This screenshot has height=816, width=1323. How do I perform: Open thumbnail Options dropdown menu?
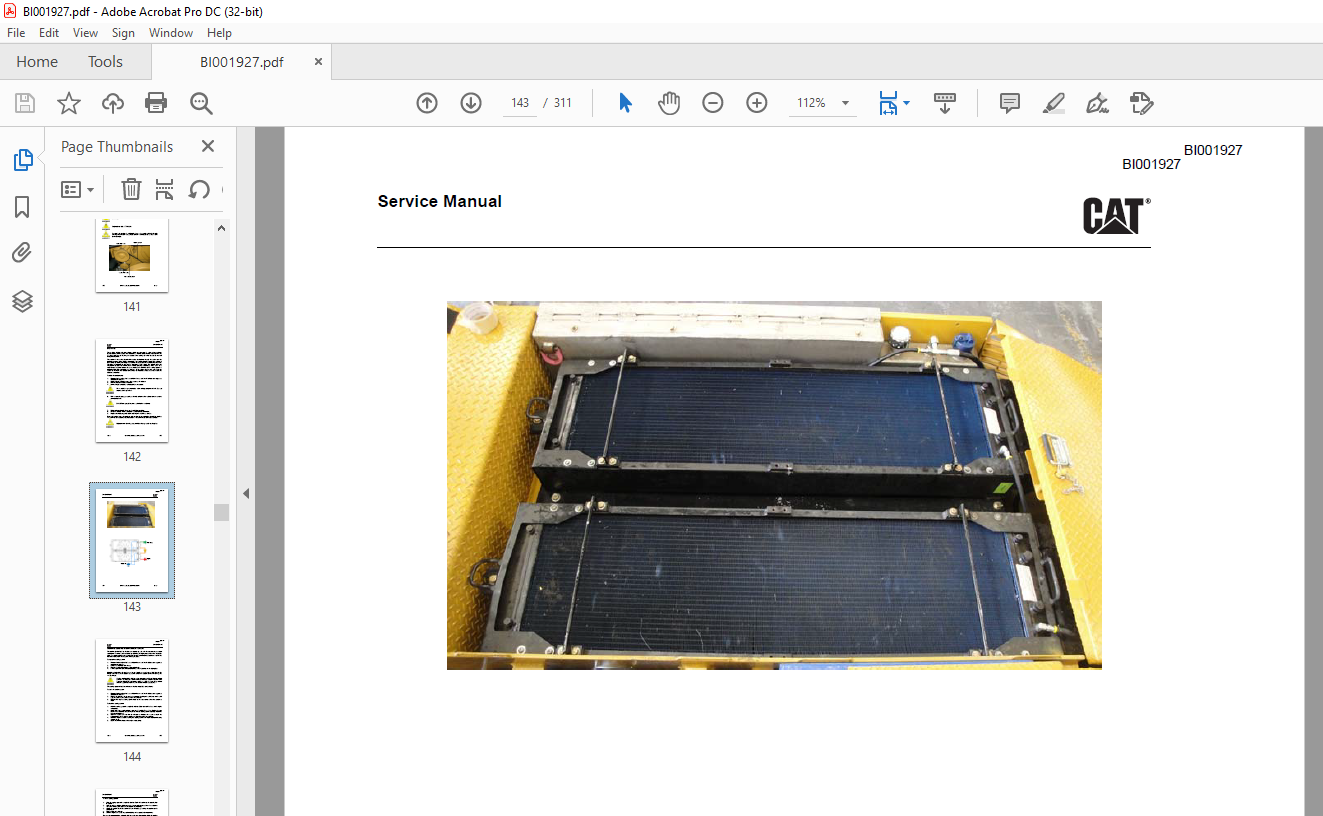coord(77,189)
